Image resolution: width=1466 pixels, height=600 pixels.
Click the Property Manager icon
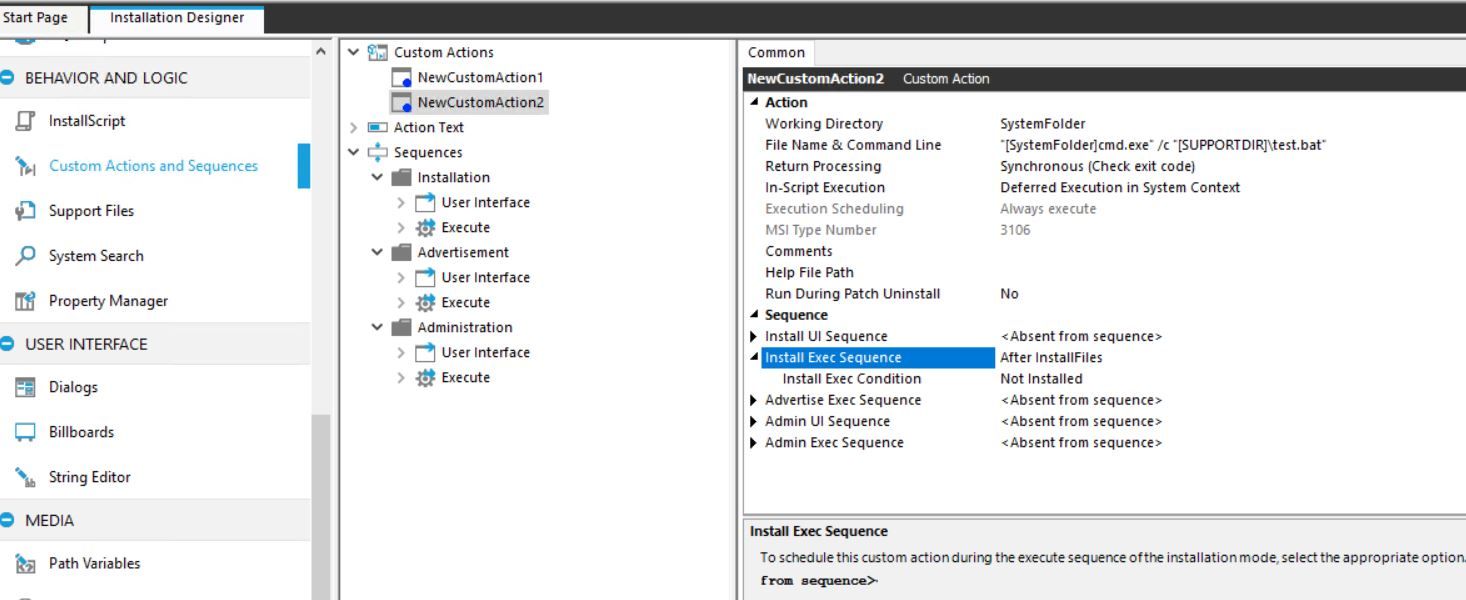tap(26, 301)
